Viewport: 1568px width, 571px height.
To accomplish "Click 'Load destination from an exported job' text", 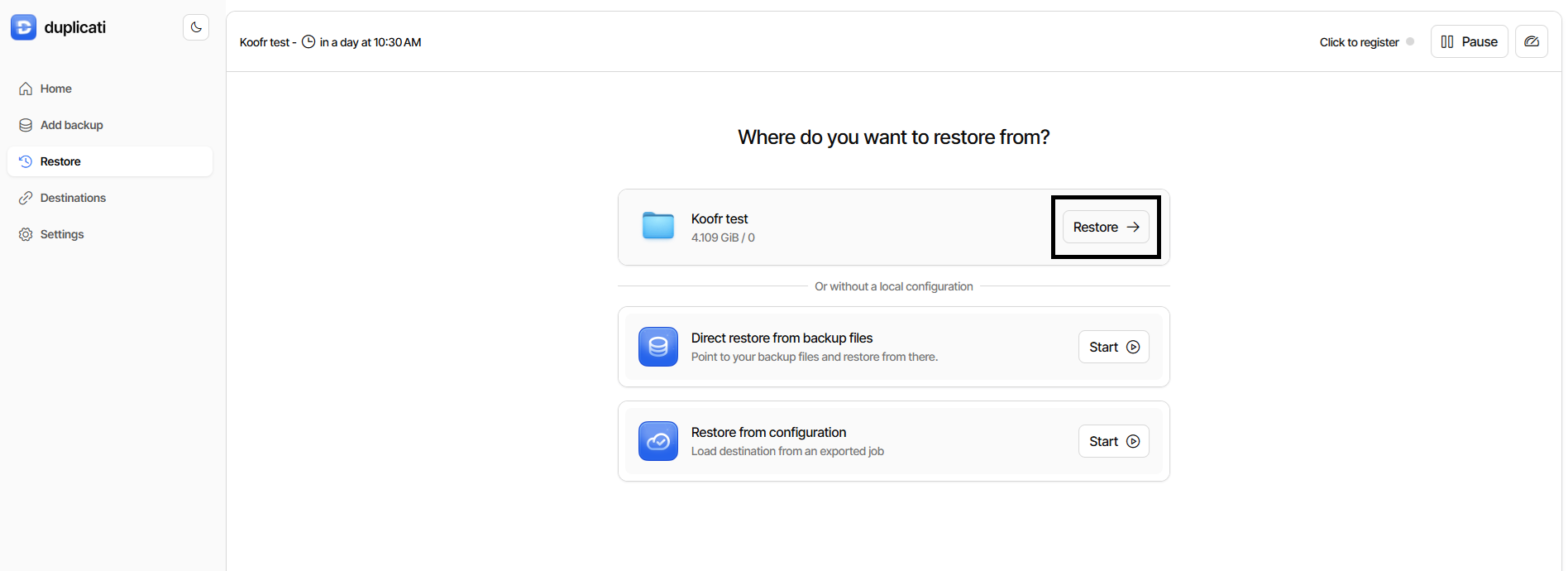I will pyautogui.click(x=787, y=451).
